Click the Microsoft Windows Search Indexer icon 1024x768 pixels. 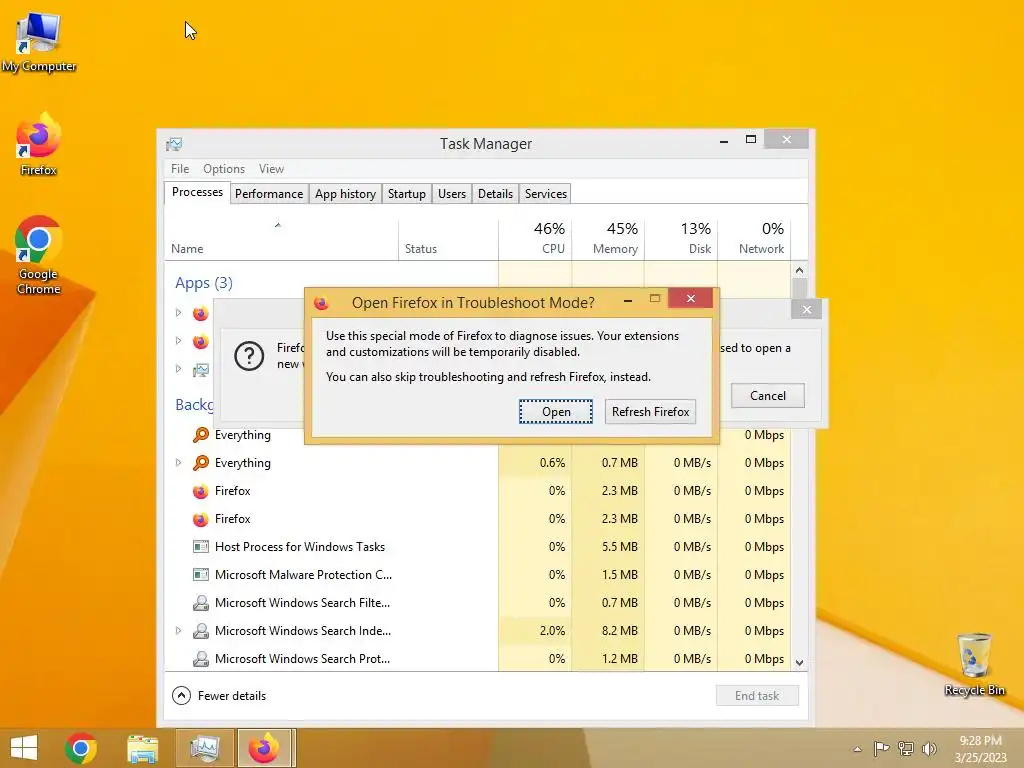200,631
